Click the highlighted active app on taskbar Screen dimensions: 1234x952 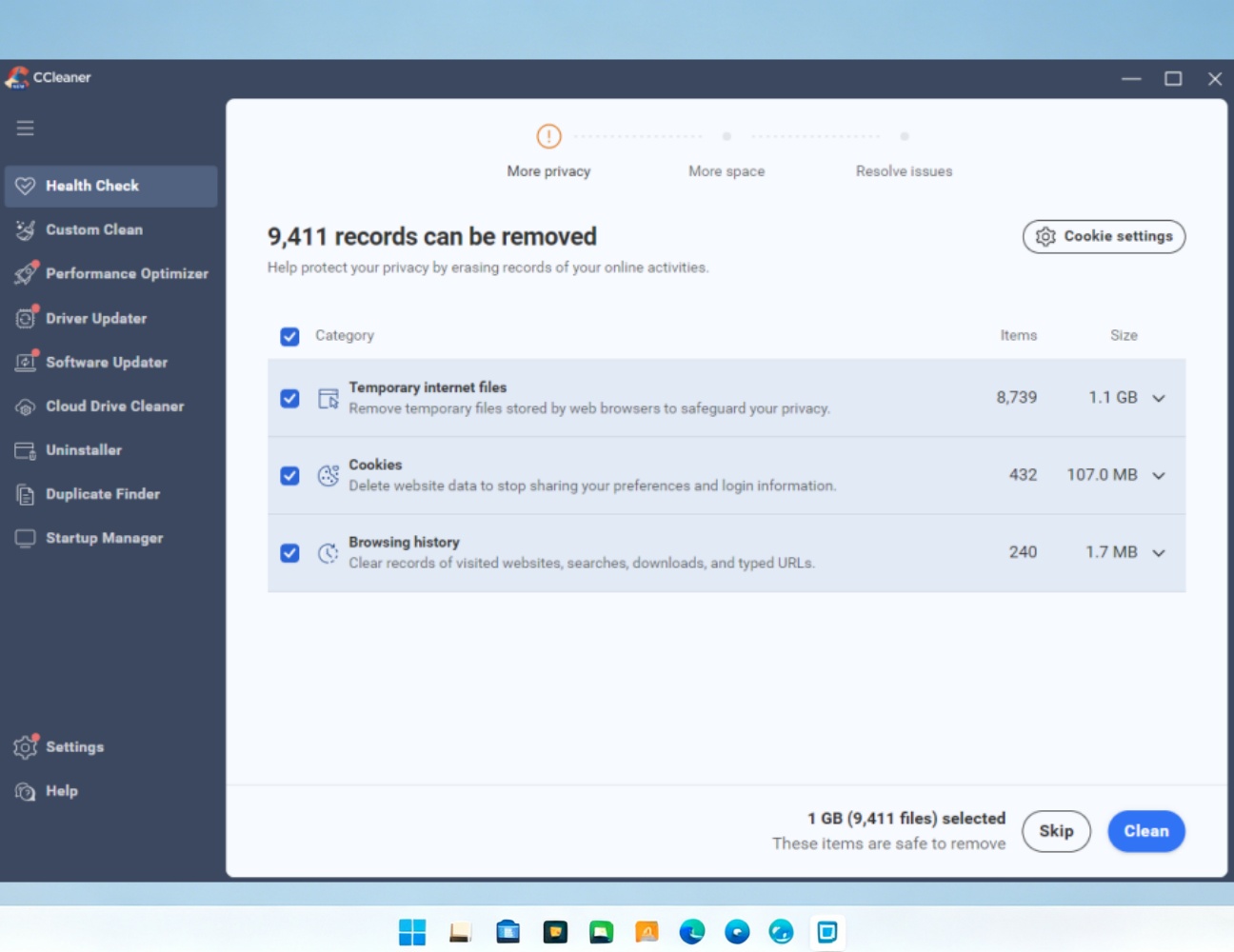(827, 932)
